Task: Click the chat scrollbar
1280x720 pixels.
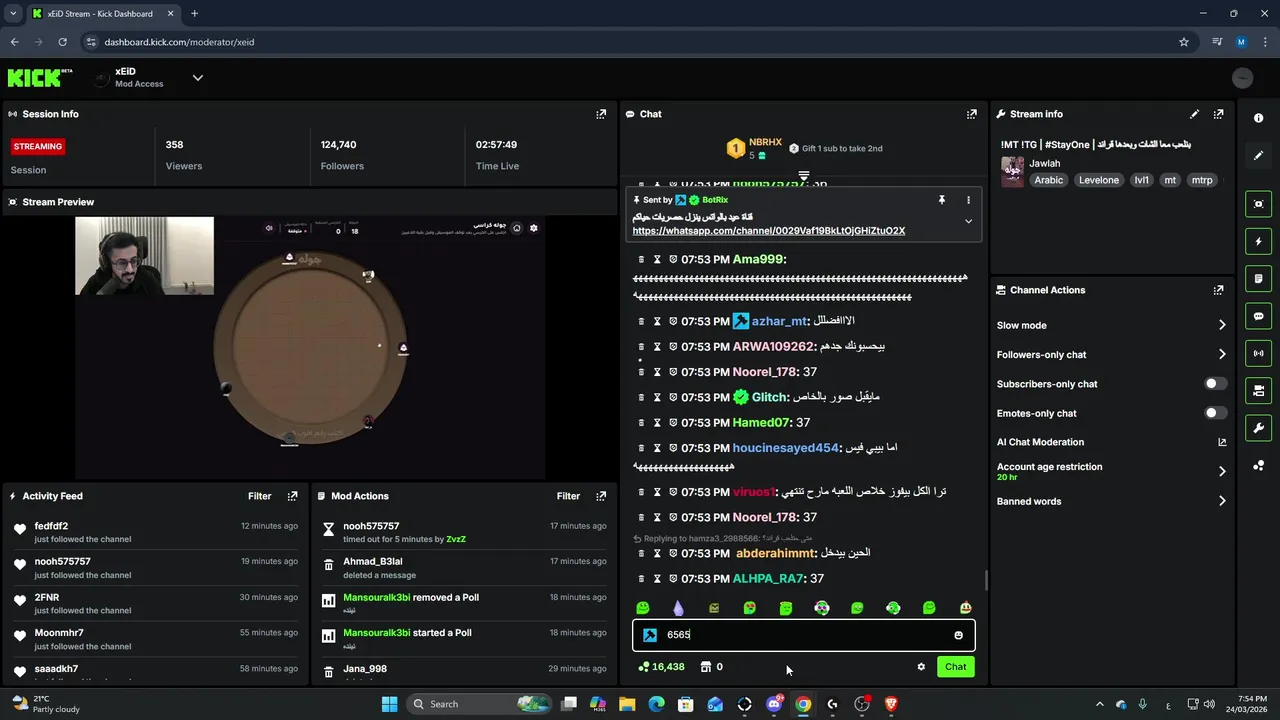Action: pyautogui.click(x=986, y=580)
